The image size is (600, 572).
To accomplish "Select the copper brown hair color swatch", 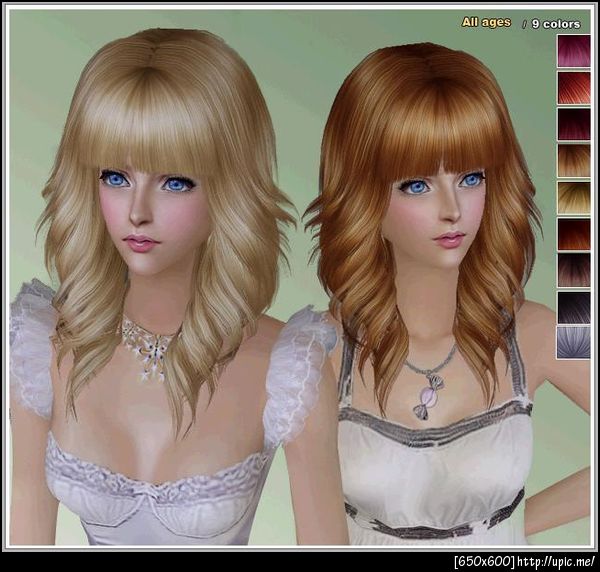I will [x=574, y=161].
